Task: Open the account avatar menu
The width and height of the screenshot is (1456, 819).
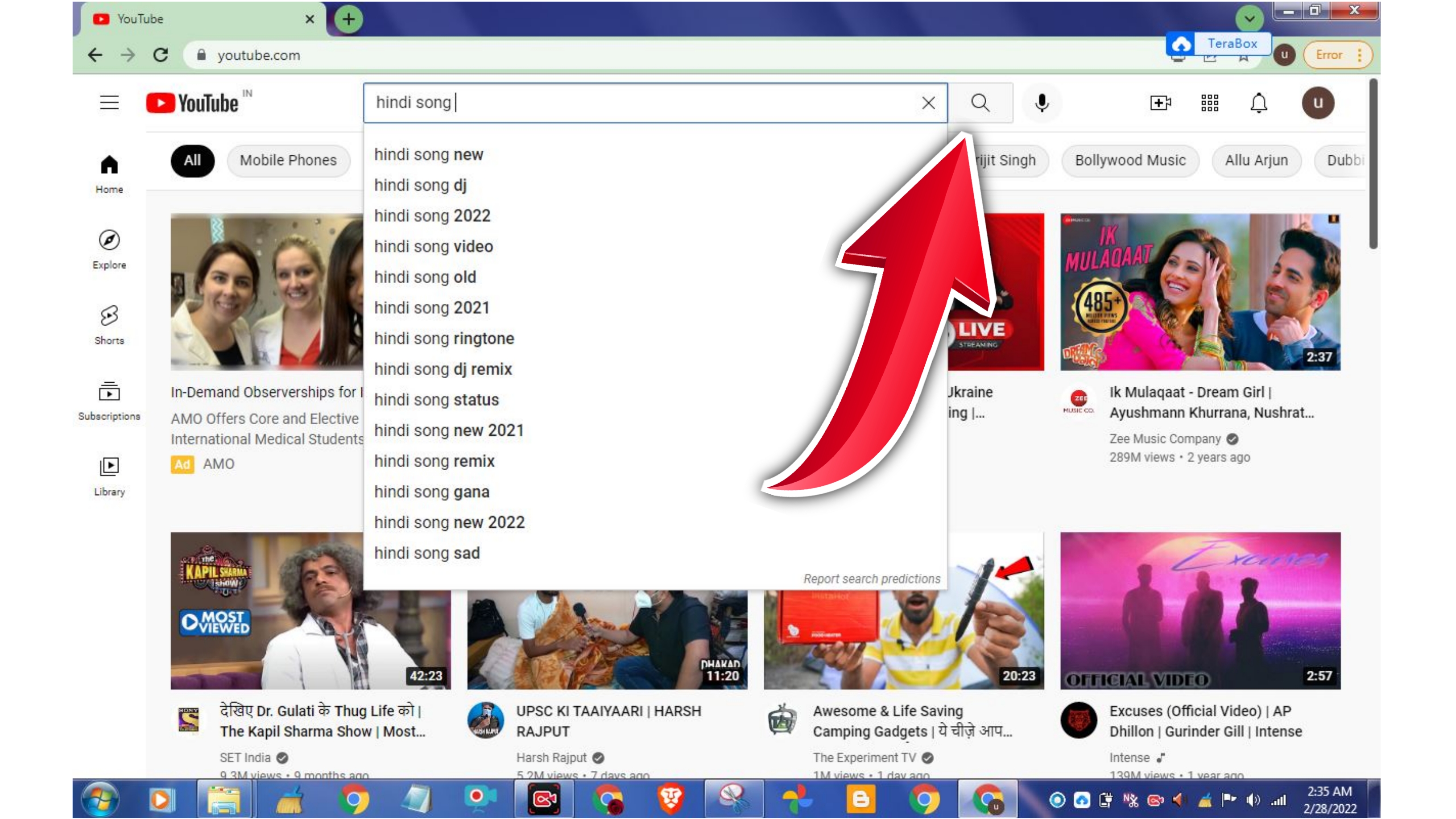Action: [x=1318, y=103]
